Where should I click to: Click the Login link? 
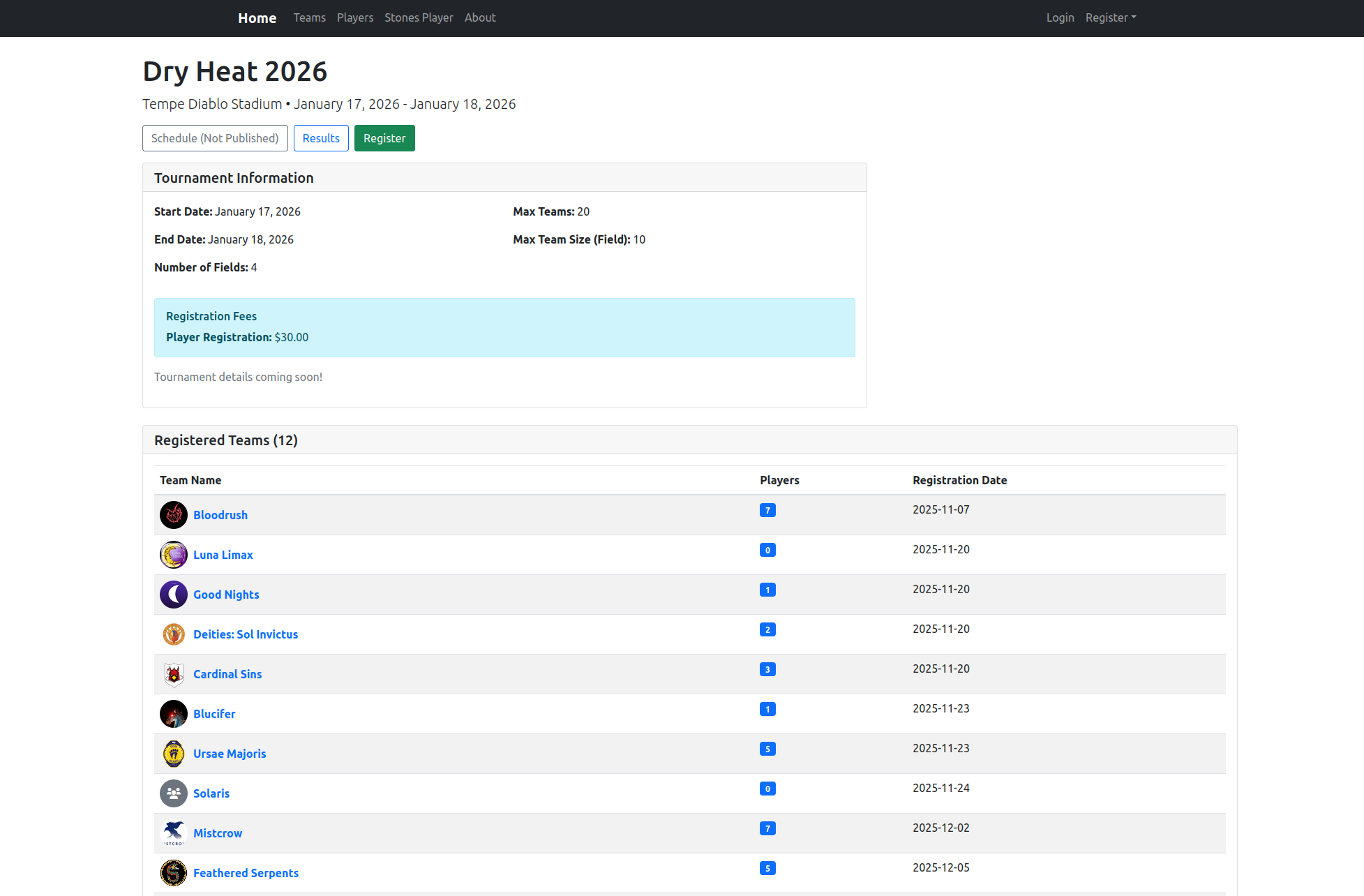point(1060,18)
